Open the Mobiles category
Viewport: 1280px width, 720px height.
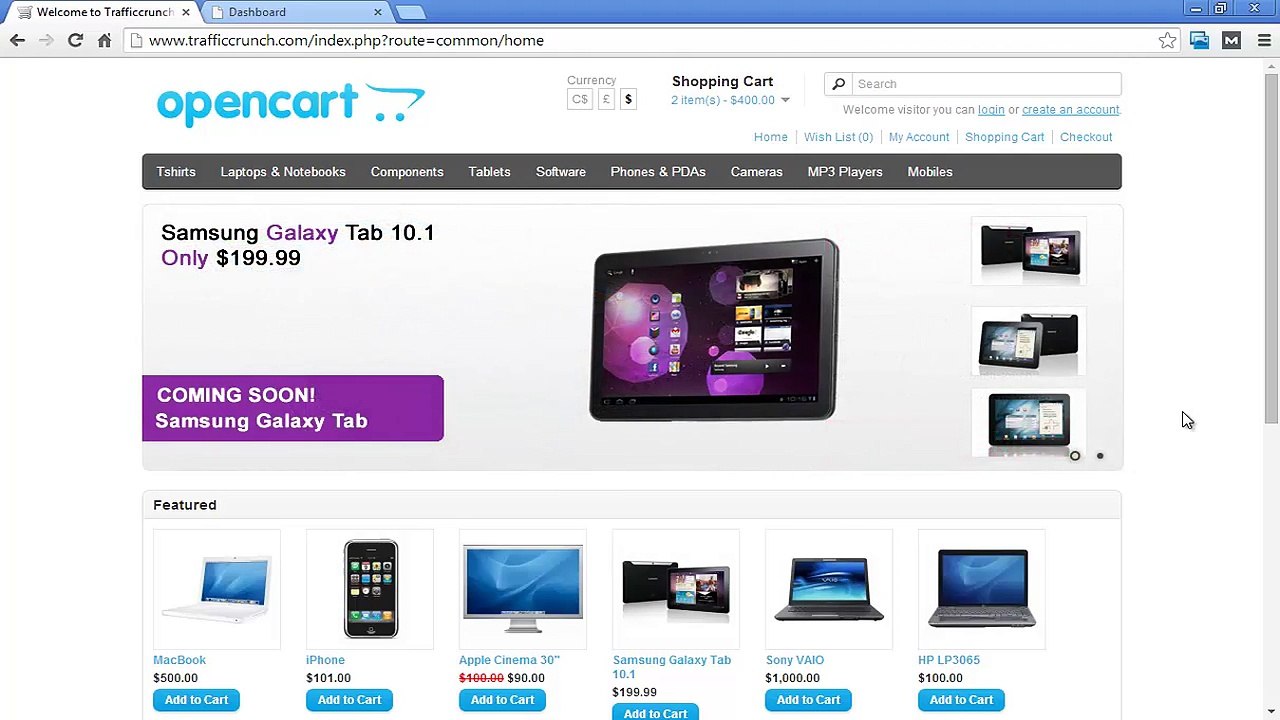point(930,172)
